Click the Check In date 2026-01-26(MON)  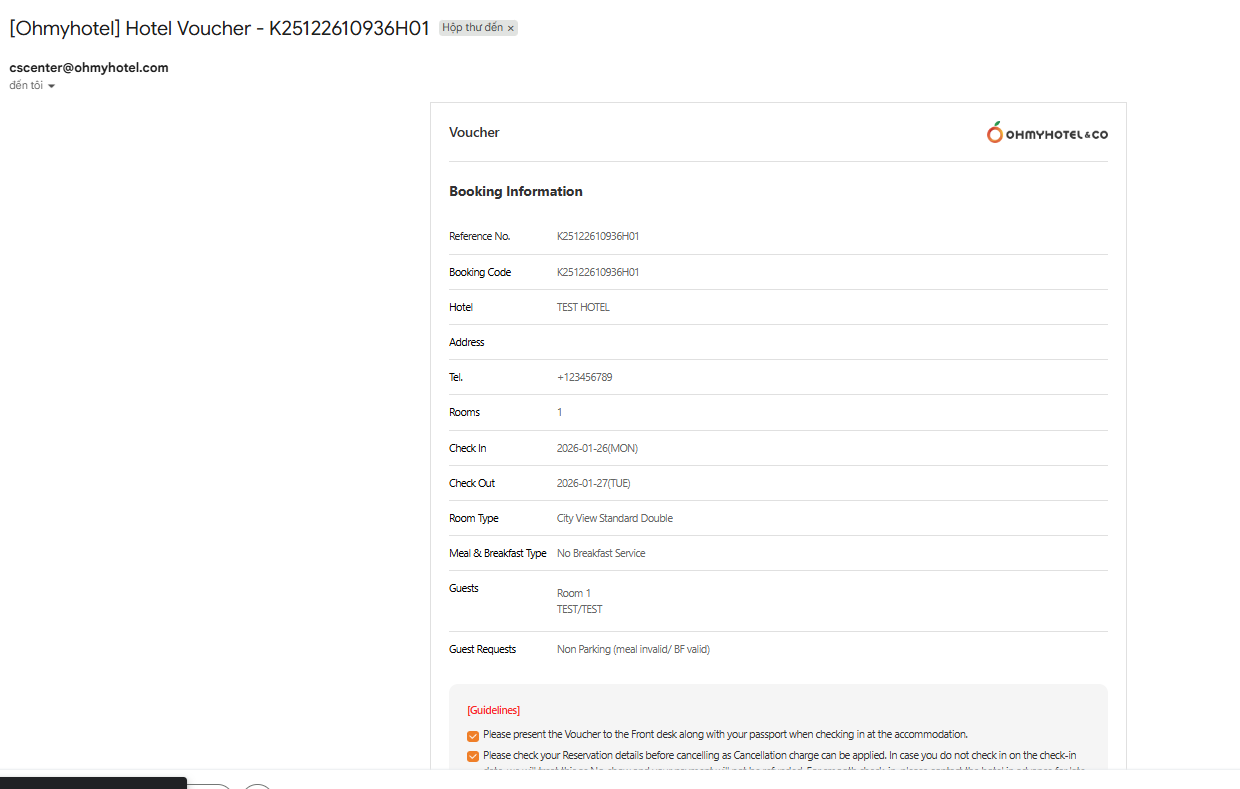[597, 448]
